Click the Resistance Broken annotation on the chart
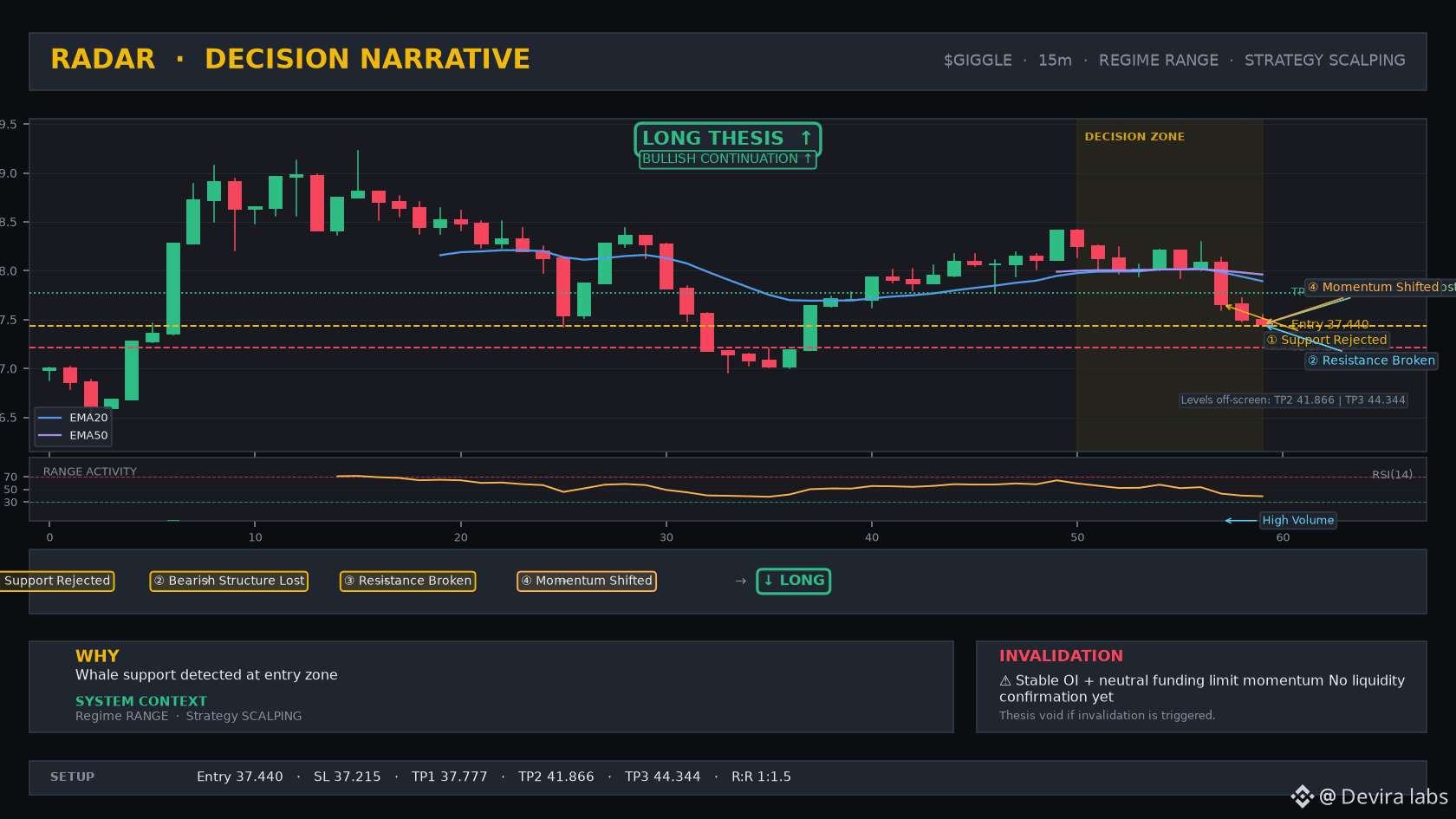The width and height of the screenshot is (1456, 819). tap(1371, 361)
